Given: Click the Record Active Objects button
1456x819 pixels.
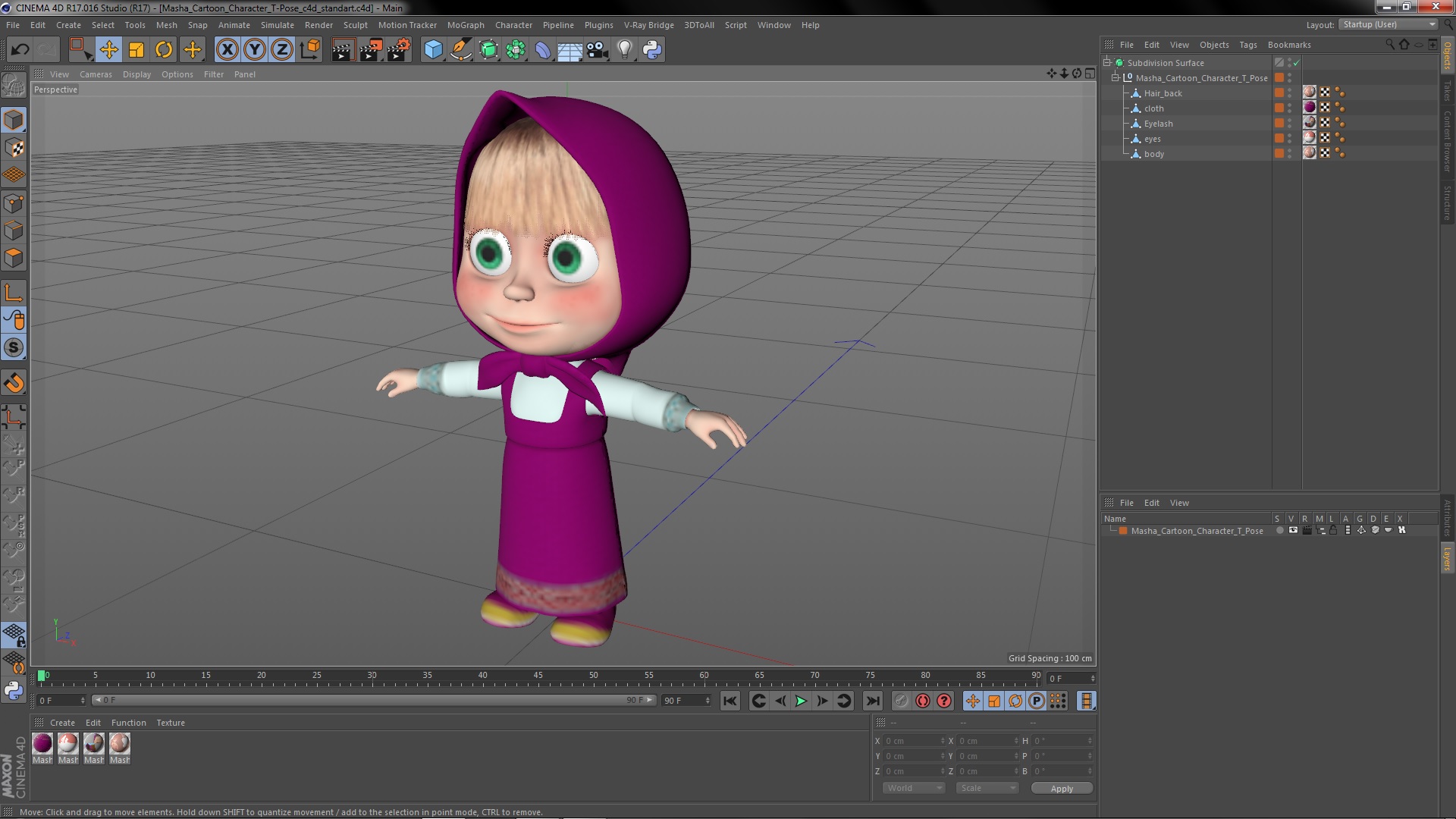Looking at the screenshot, I should (901, 701).
